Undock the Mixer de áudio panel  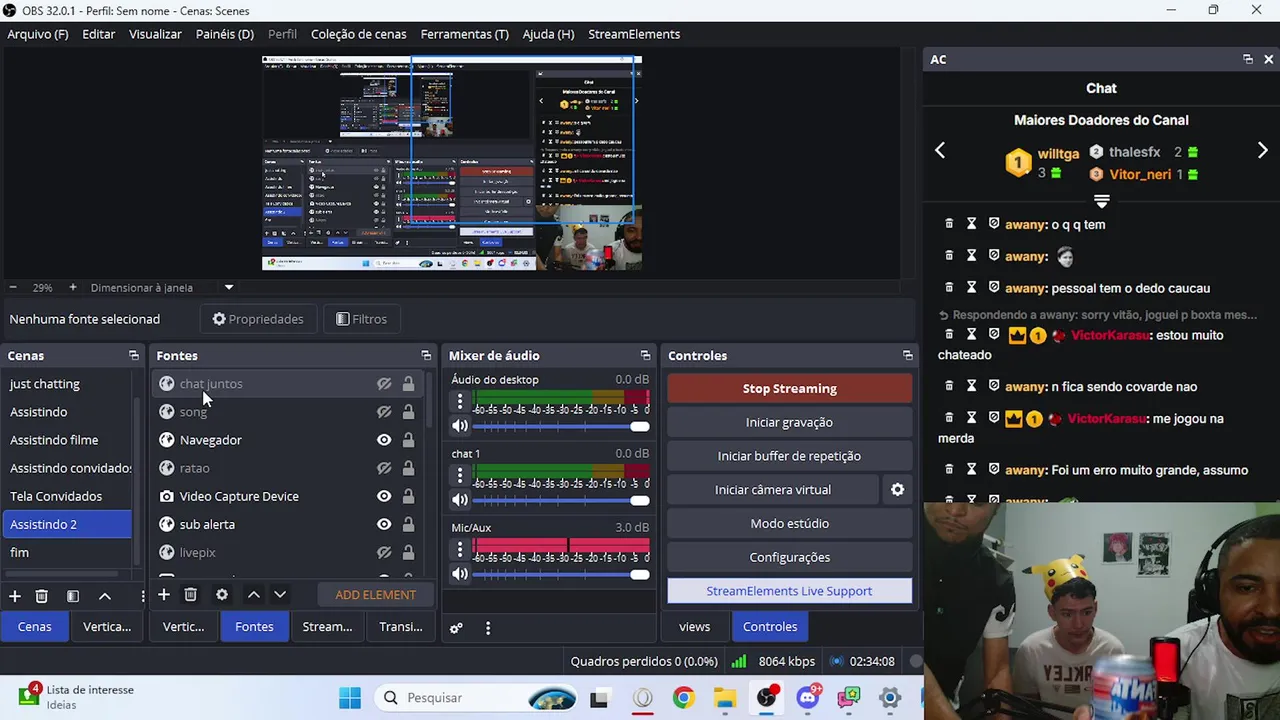pyautogui.click(x=645, y=356)
